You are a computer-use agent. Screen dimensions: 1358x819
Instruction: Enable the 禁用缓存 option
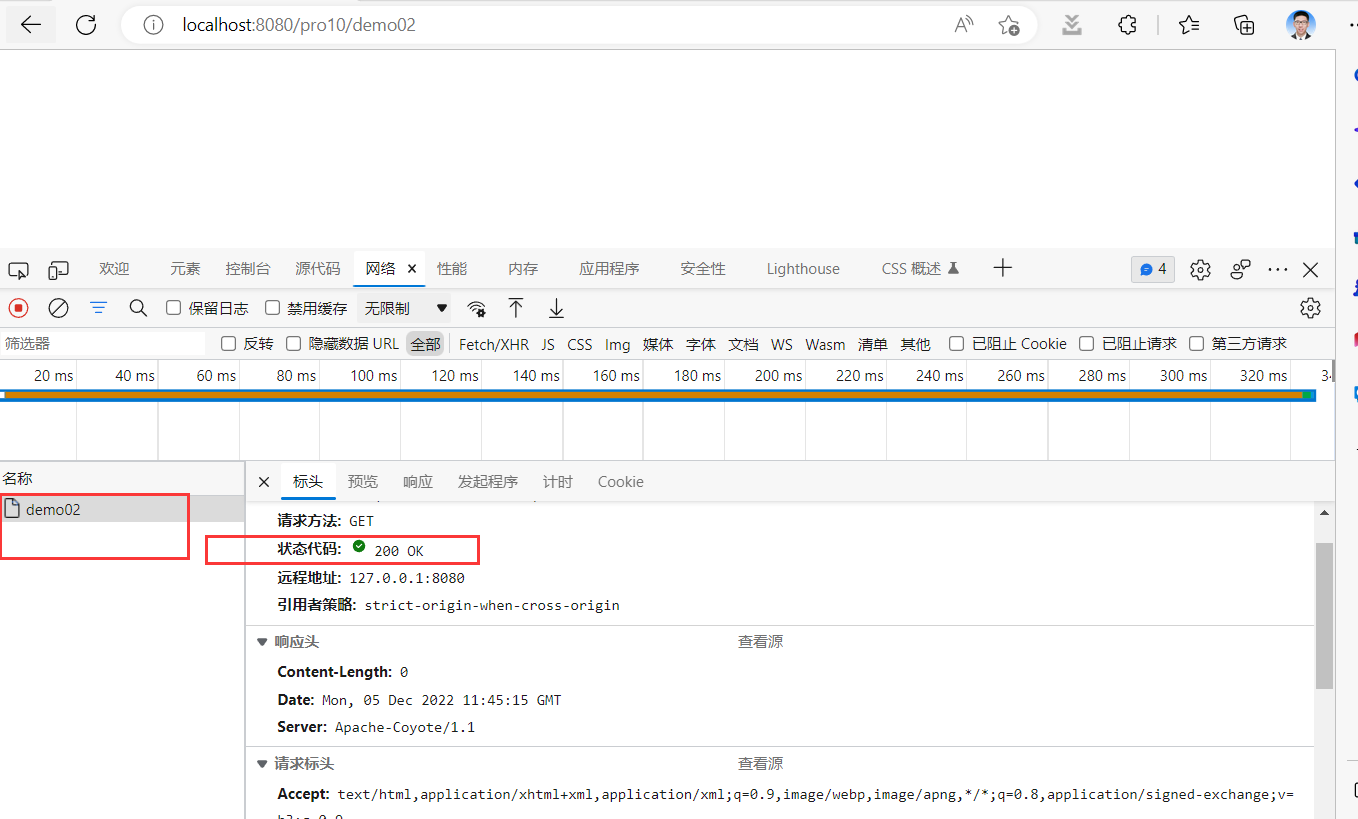point(271,307)
